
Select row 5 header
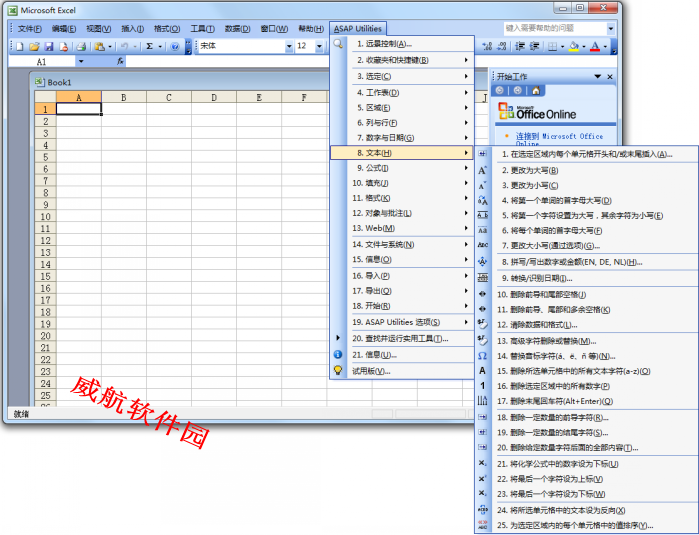point(45,157)
